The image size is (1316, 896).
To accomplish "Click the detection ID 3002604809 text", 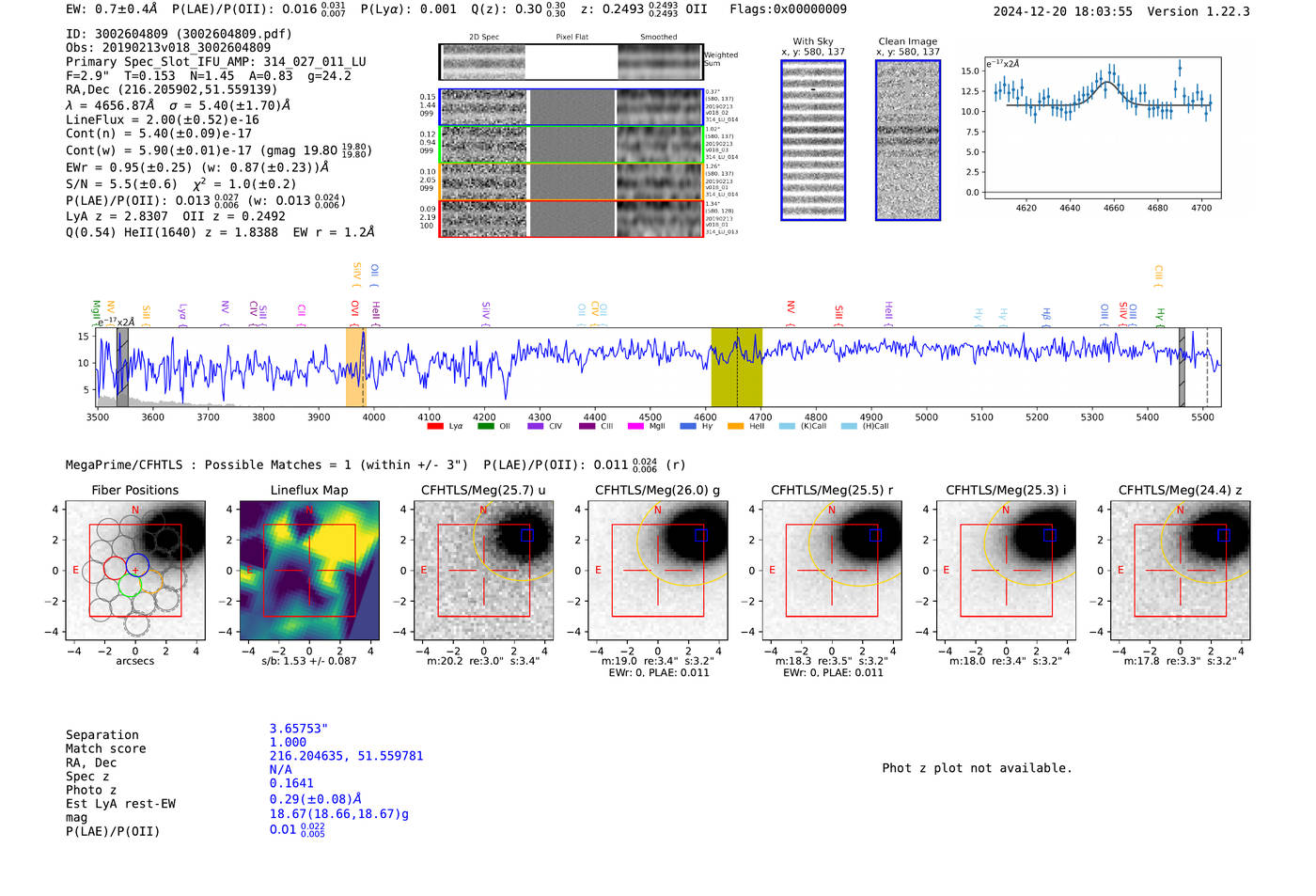I will (x=179, y=34).
